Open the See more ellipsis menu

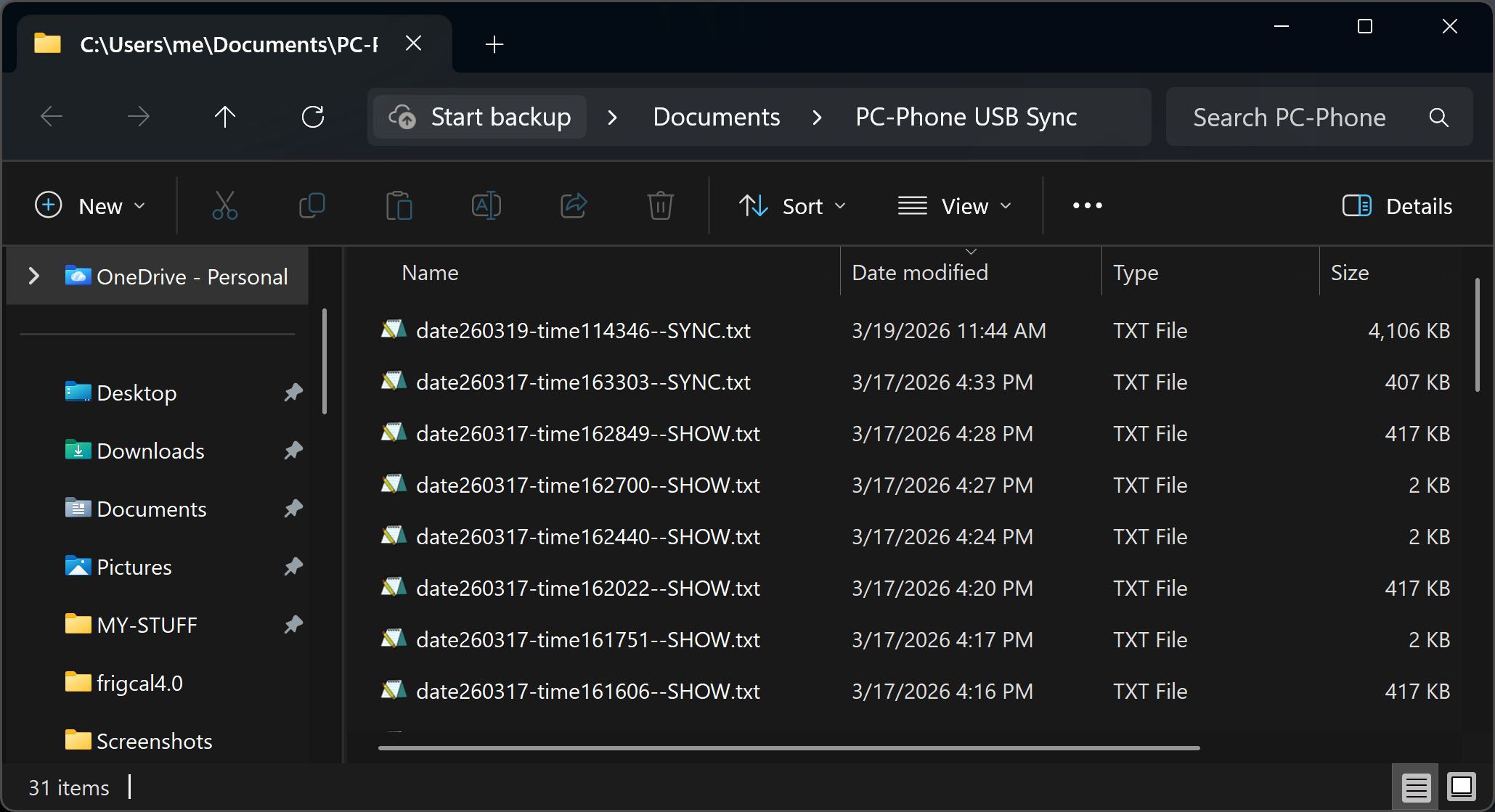tap(1087, 206)
